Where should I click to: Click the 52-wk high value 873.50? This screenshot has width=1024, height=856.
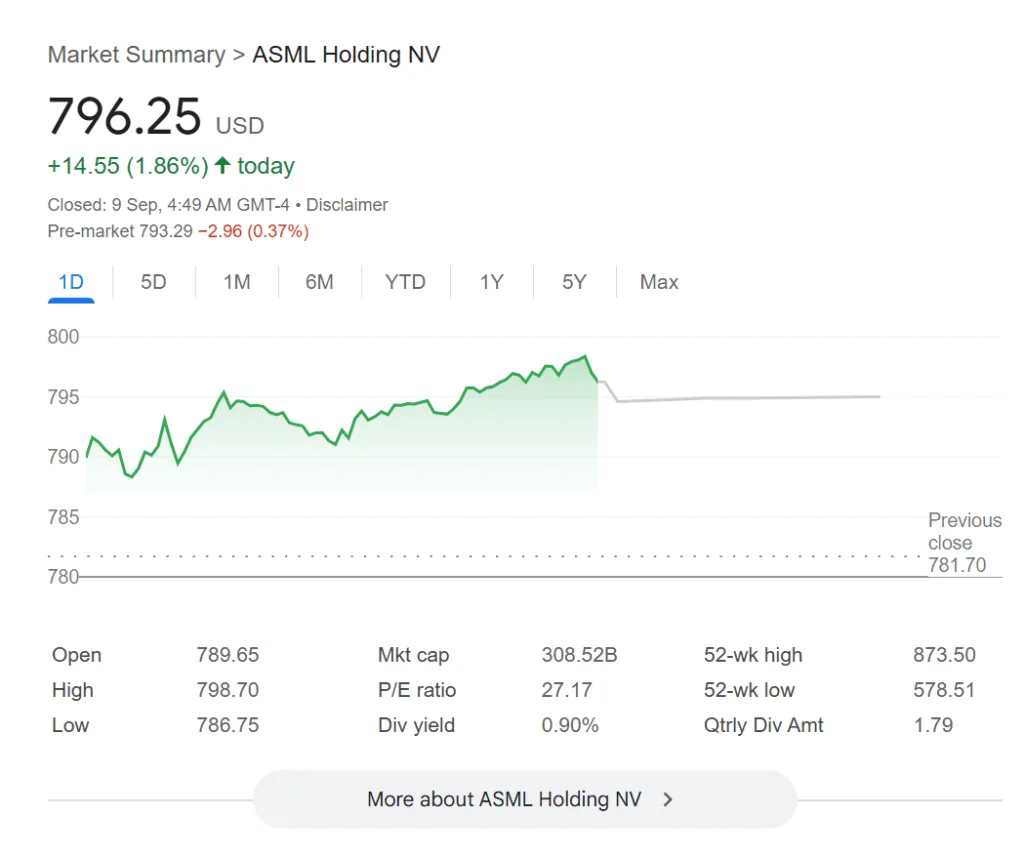pyautogui.click(x=944, y=655)
